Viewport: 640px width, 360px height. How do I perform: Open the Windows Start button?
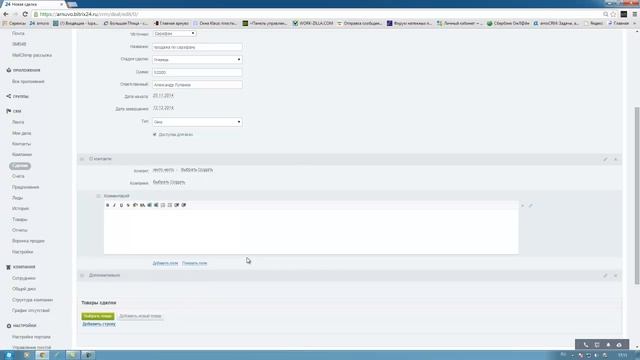click(8, 355)
